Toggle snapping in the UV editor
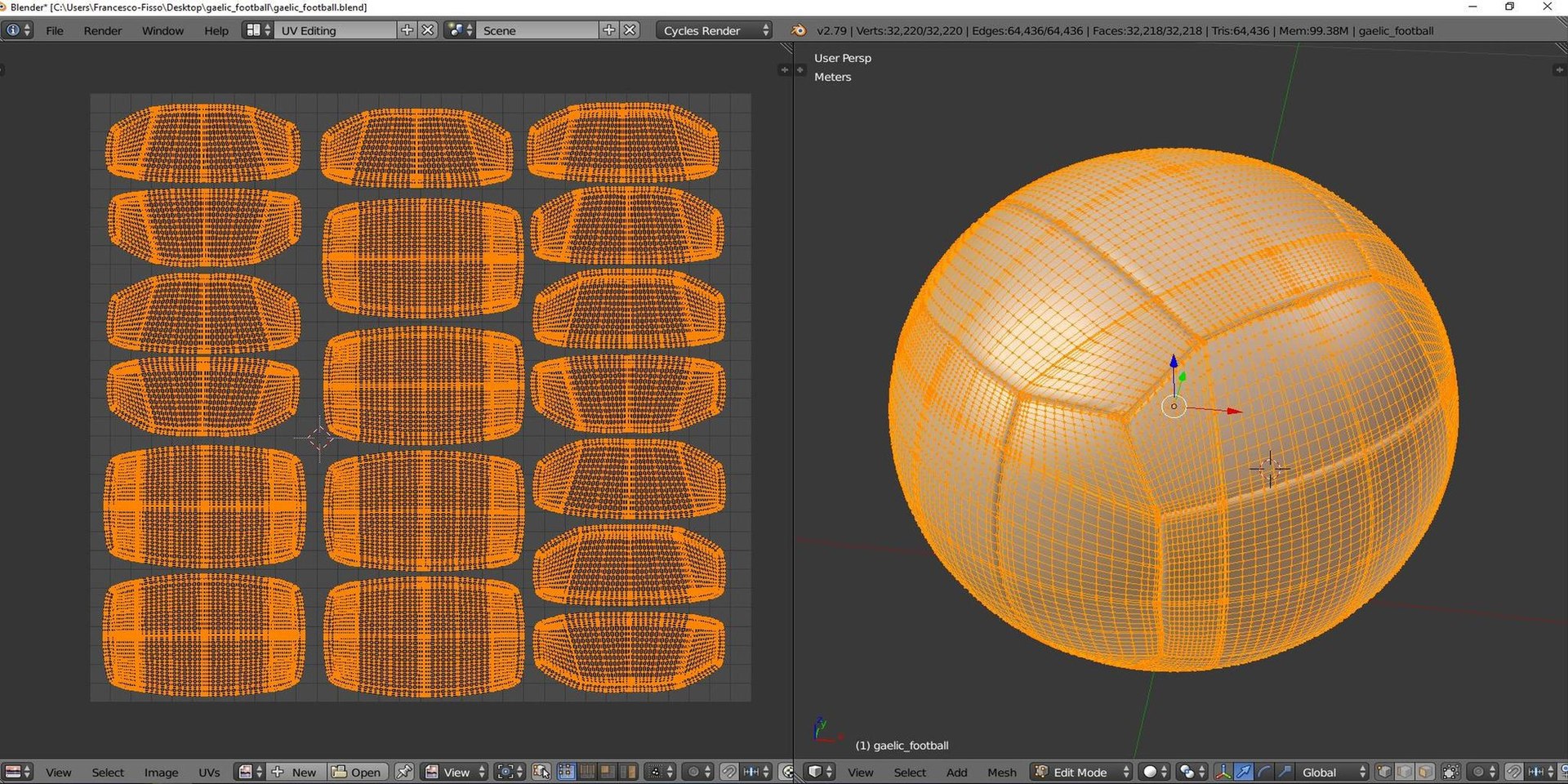 click(728, 772)
